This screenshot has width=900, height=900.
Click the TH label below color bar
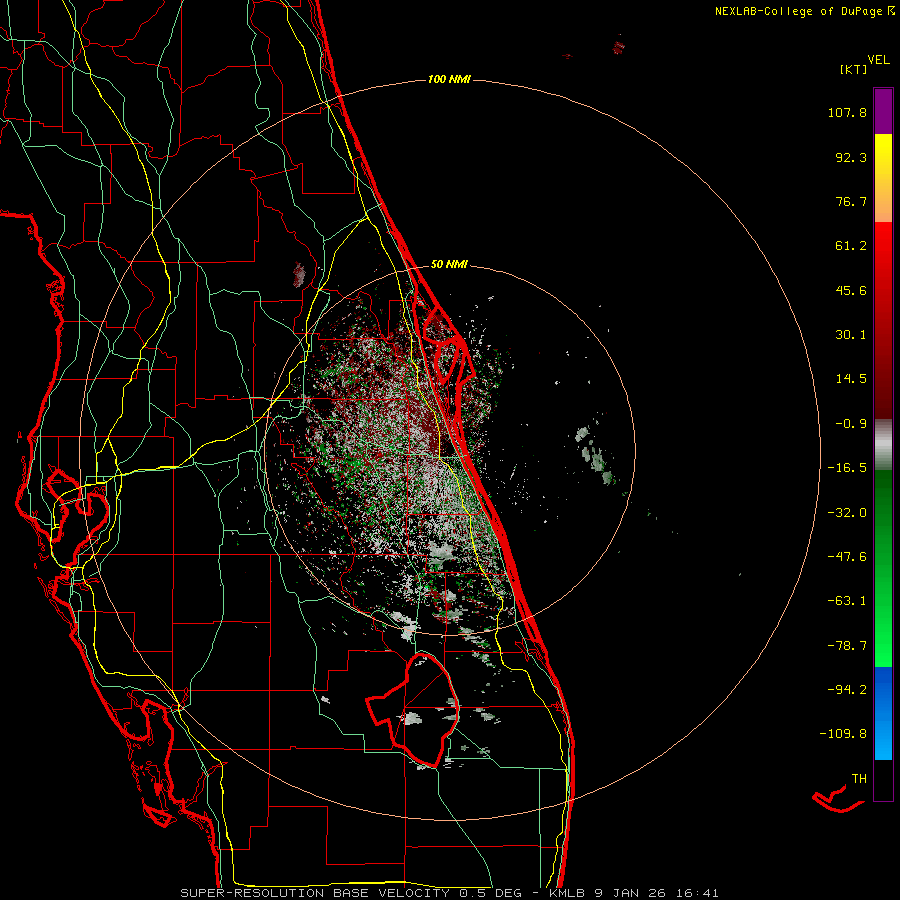click(859, 779)
